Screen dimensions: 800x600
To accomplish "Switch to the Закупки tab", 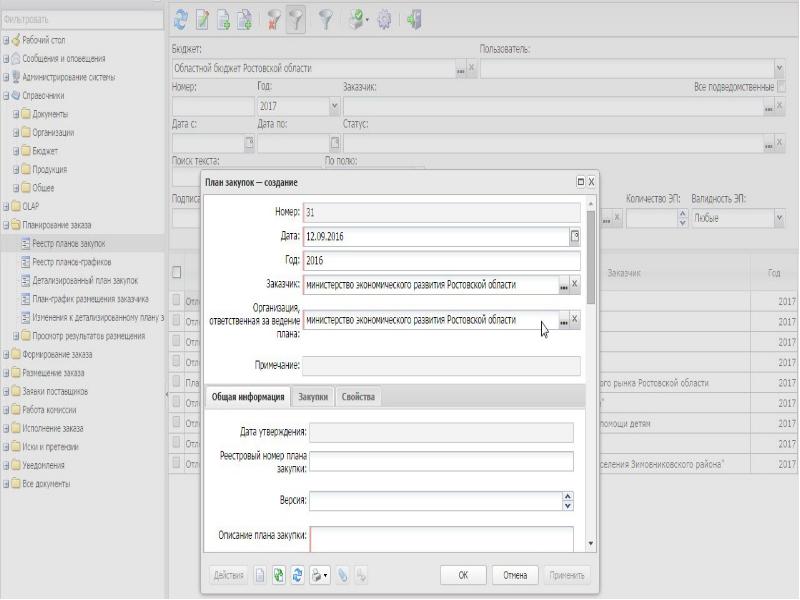I will [313, 397].
